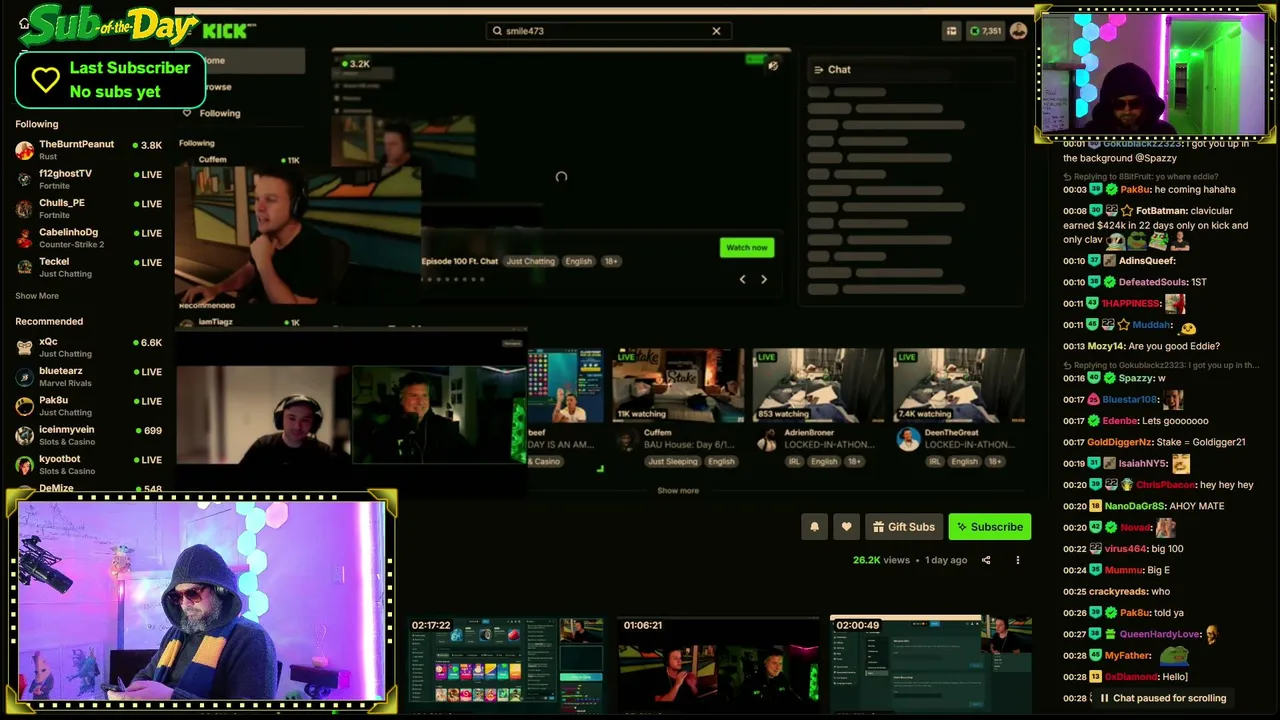Open the three-dot more options menu
The width and height of the screenshot is (1280, 720).
tap(1018, 560)
